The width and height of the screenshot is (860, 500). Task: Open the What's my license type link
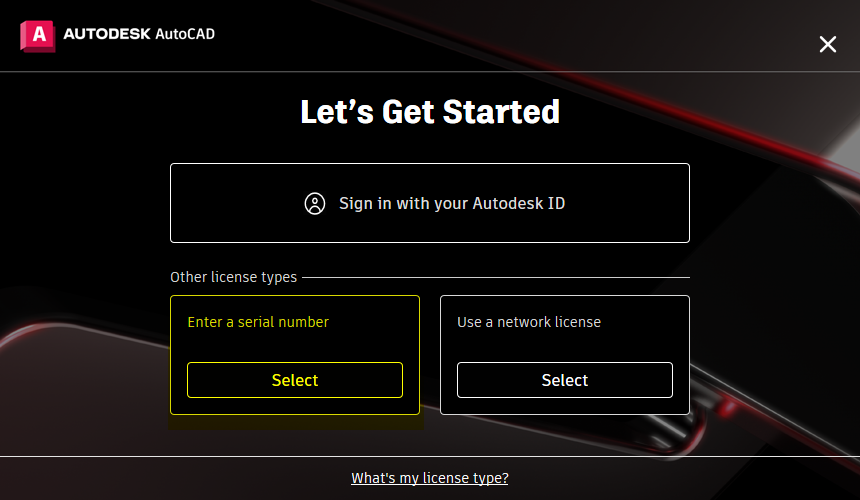pos(429,478)
